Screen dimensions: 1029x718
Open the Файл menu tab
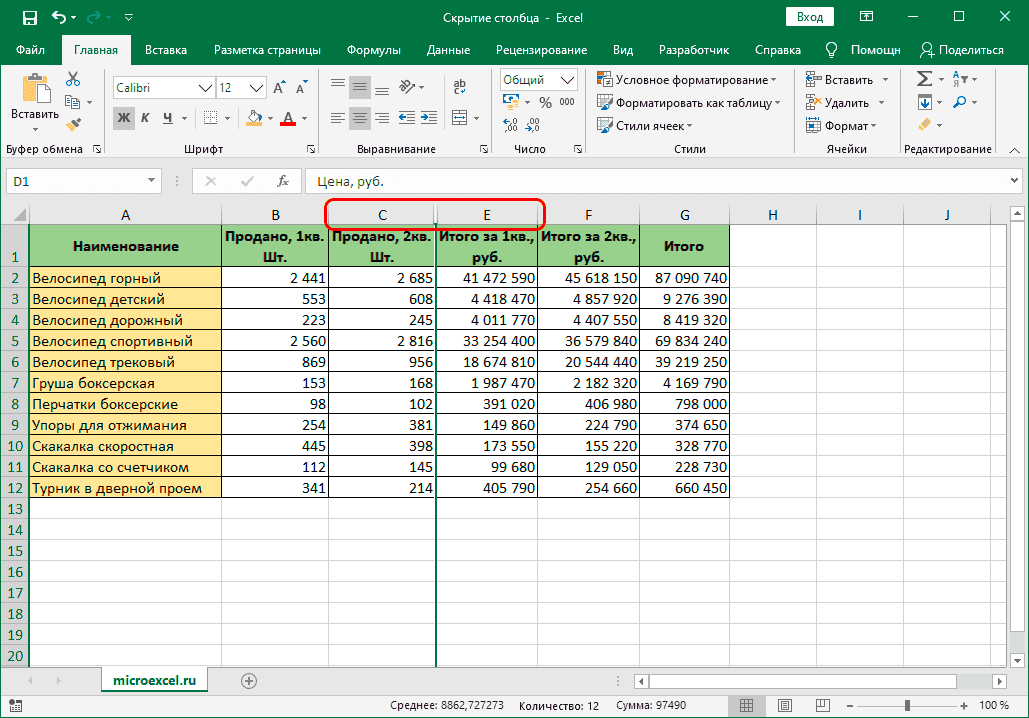30,49
